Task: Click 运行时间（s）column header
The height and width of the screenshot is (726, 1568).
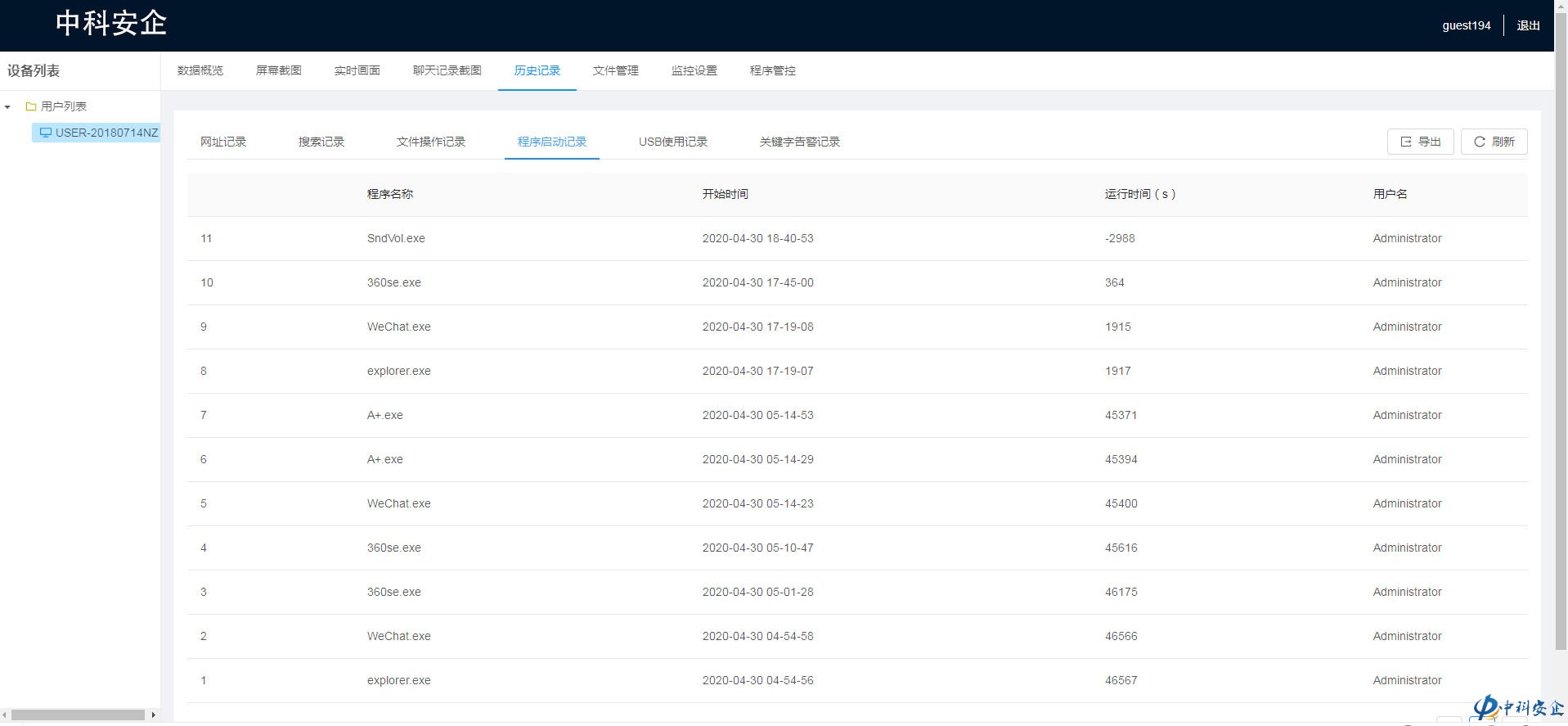Action: (x=1140, y=194)
